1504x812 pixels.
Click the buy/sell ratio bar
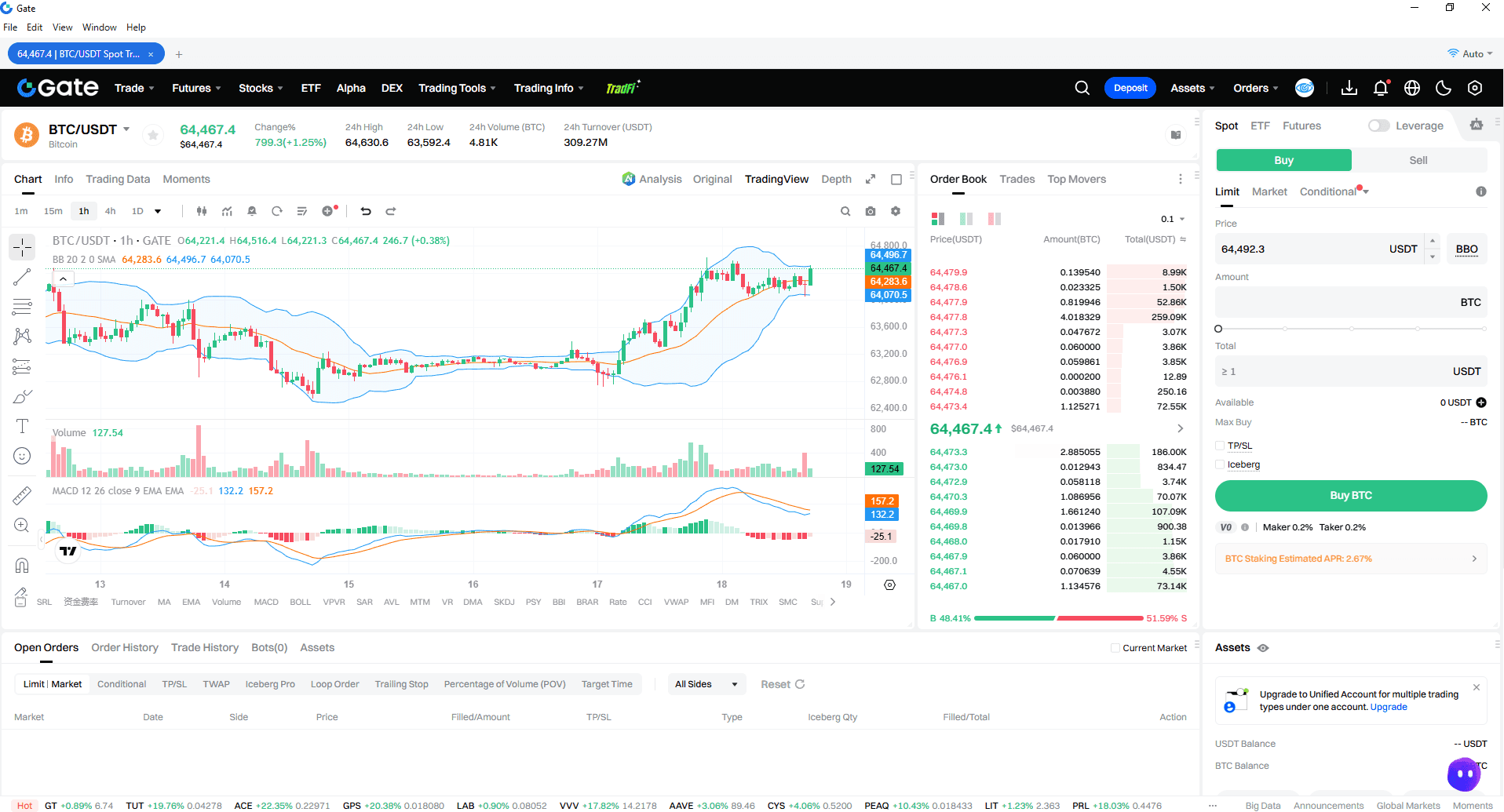click(1058, 618)
